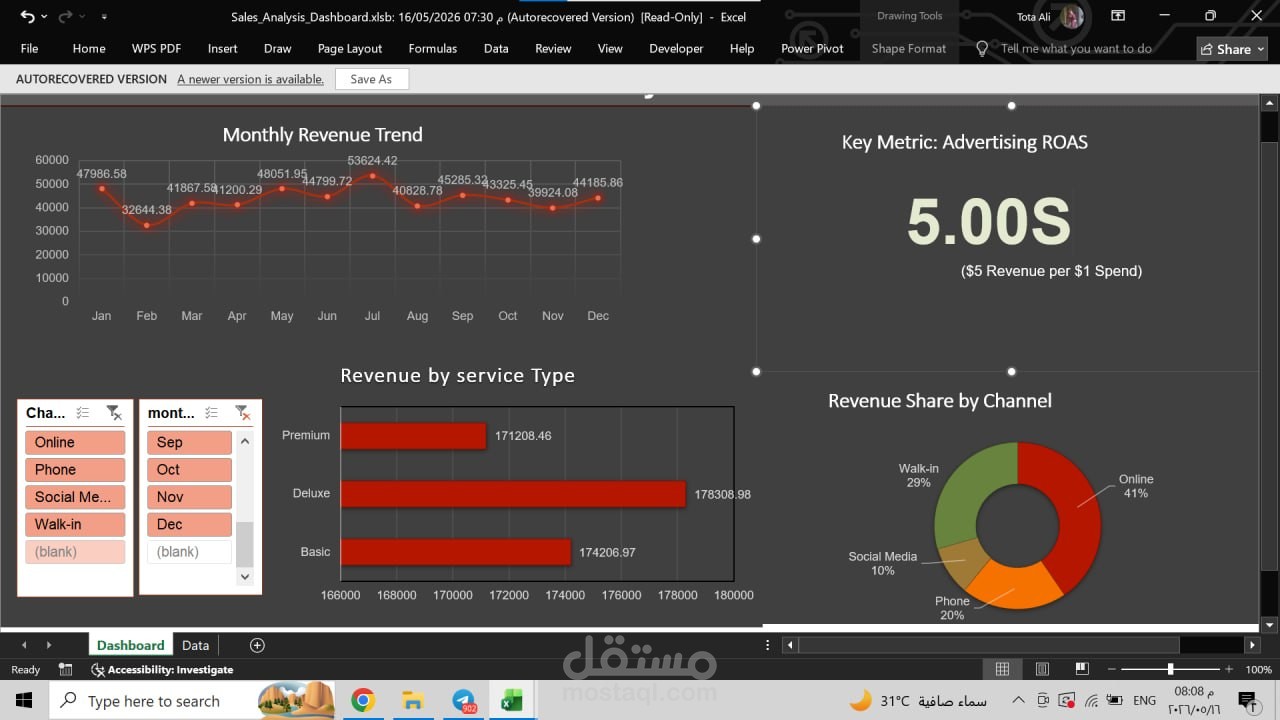1280x720 pixels.
Task: Open the Page Layout tab
Action: 350,48
